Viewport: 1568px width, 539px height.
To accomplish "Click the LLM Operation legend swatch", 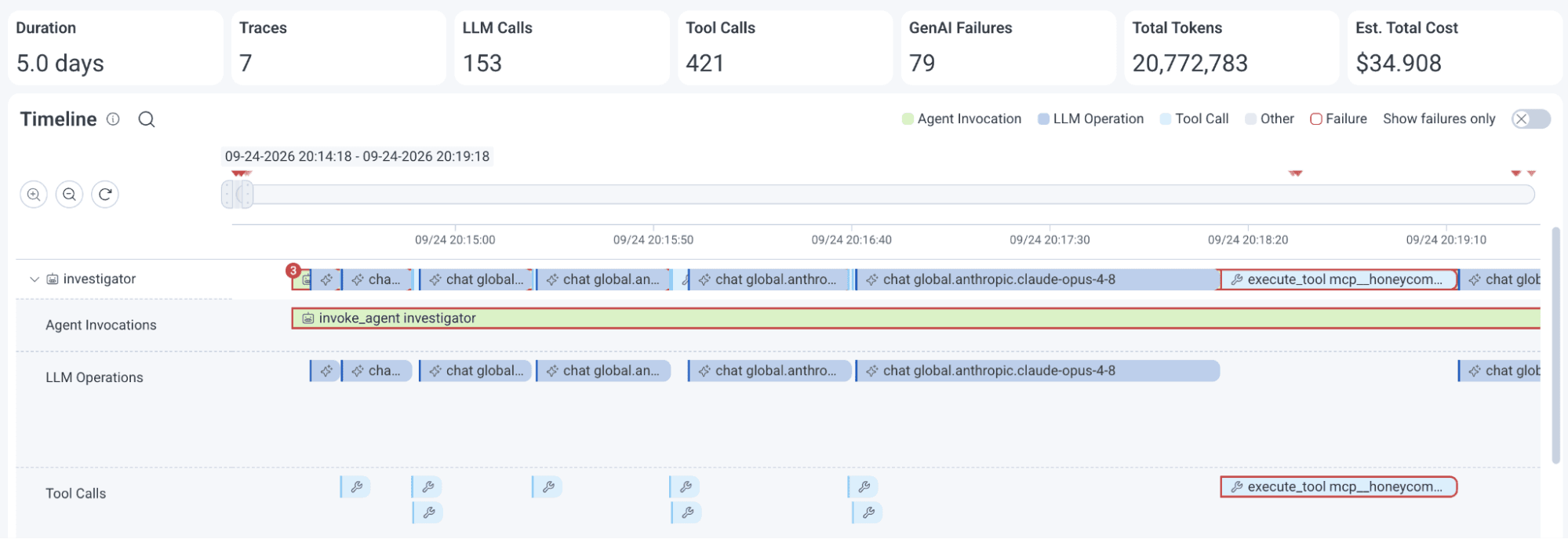I will [x=1043, y=119].
